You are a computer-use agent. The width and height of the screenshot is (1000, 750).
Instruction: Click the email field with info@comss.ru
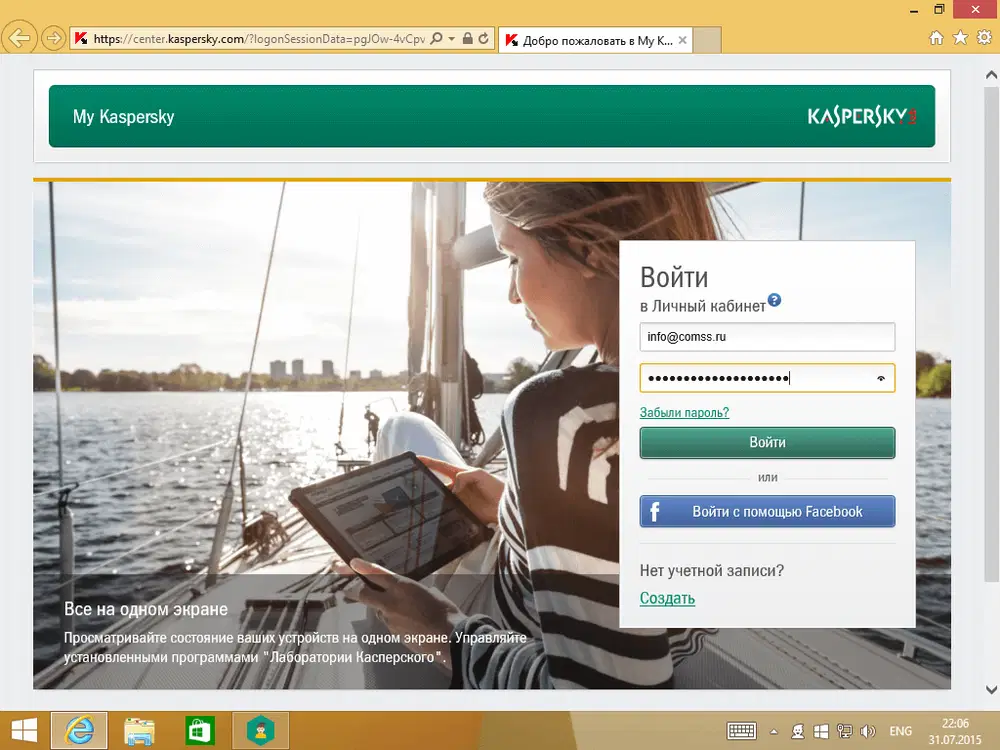tap(767, 337)
